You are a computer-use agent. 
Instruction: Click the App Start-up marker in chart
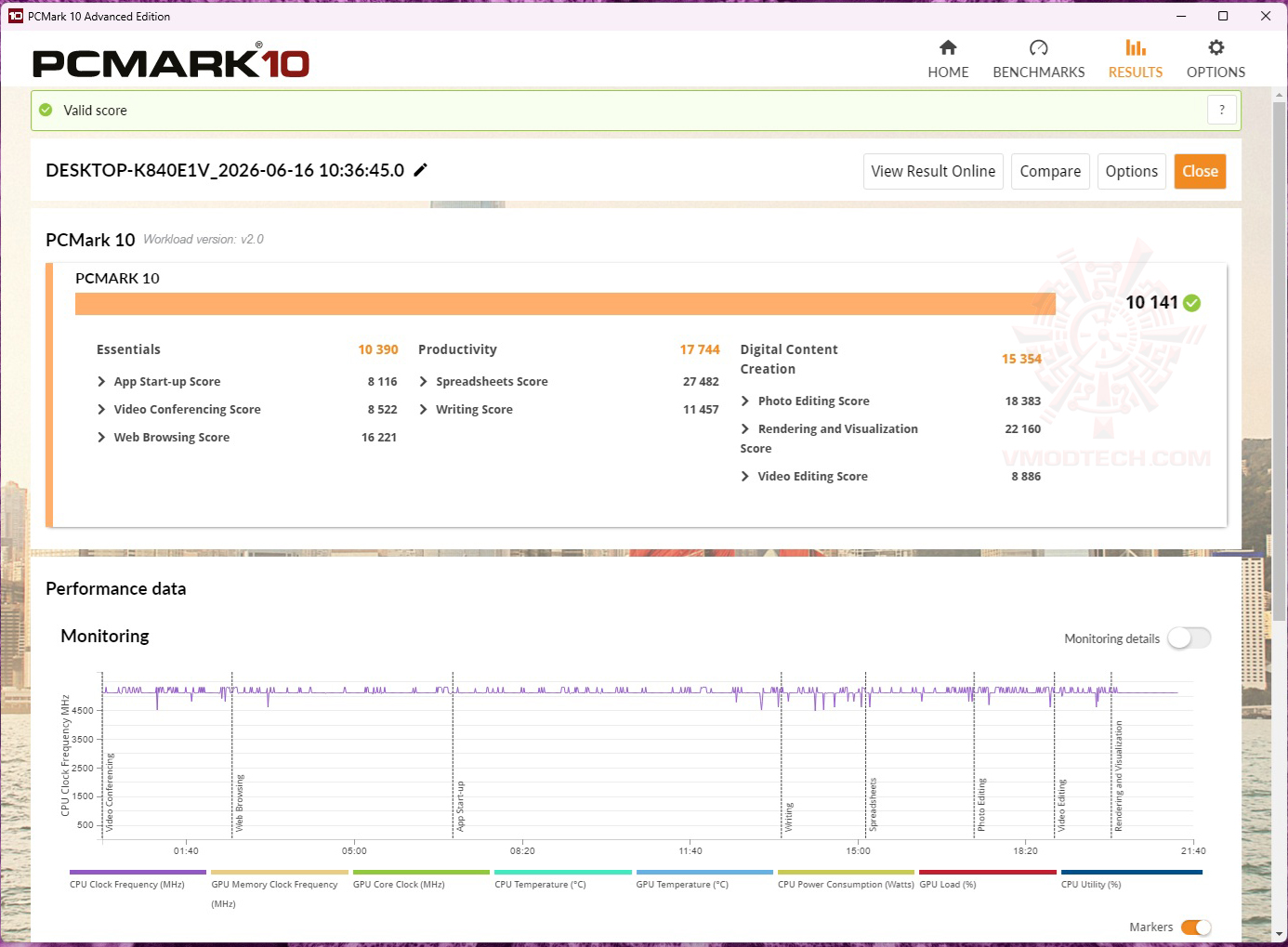(460, 806)
